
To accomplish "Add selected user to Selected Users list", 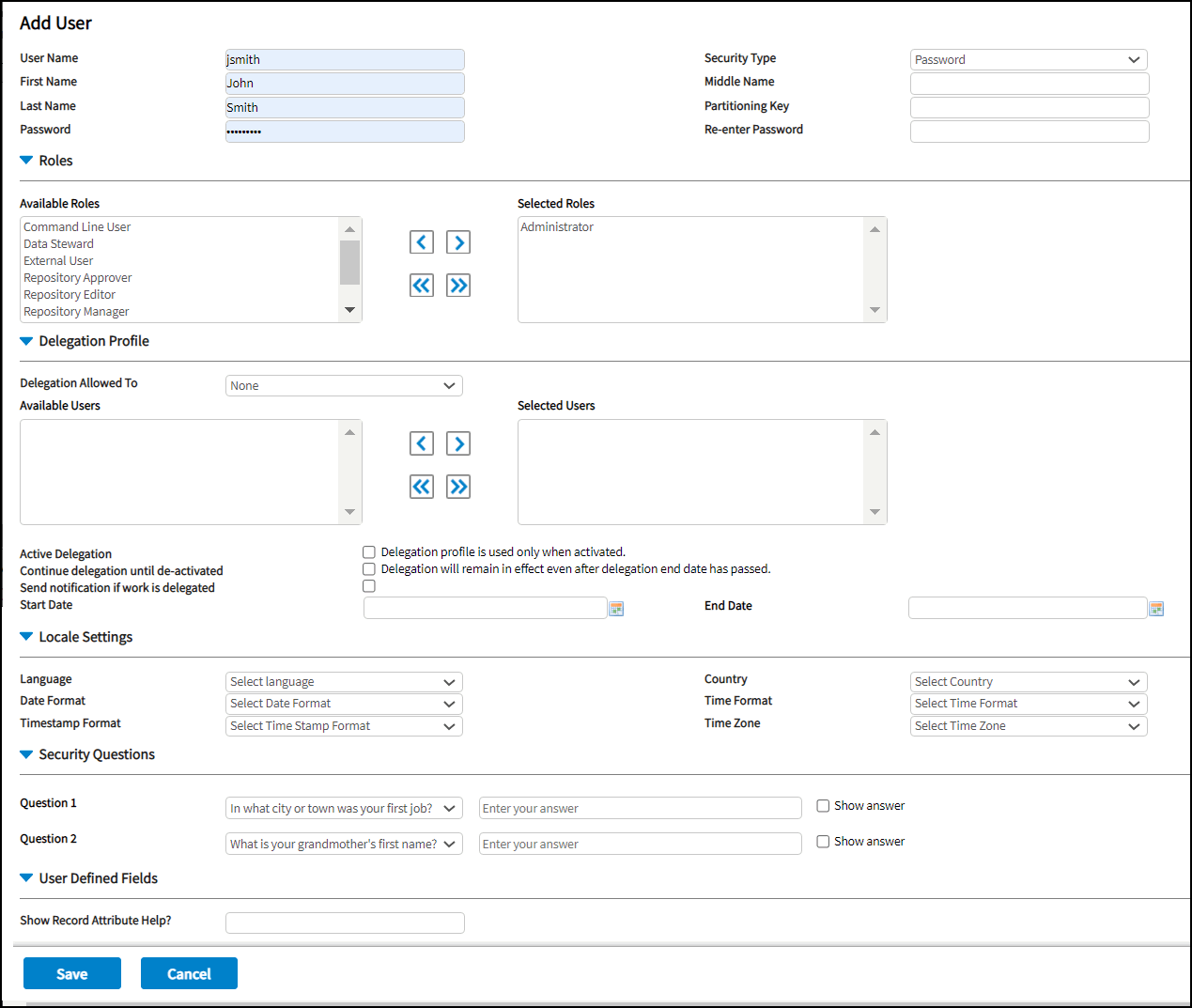I will click(458, 443).
